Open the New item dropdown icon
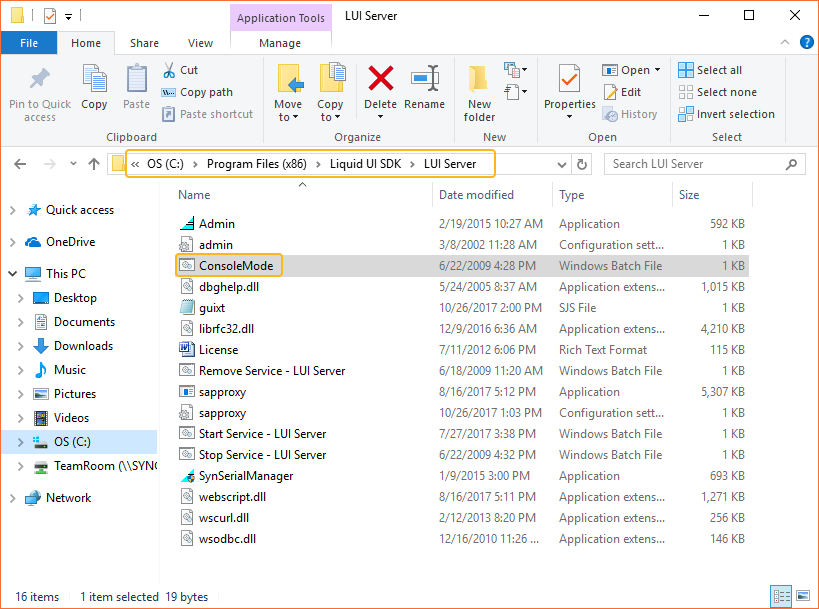The image size is (819, 609). tap(515, 69)
